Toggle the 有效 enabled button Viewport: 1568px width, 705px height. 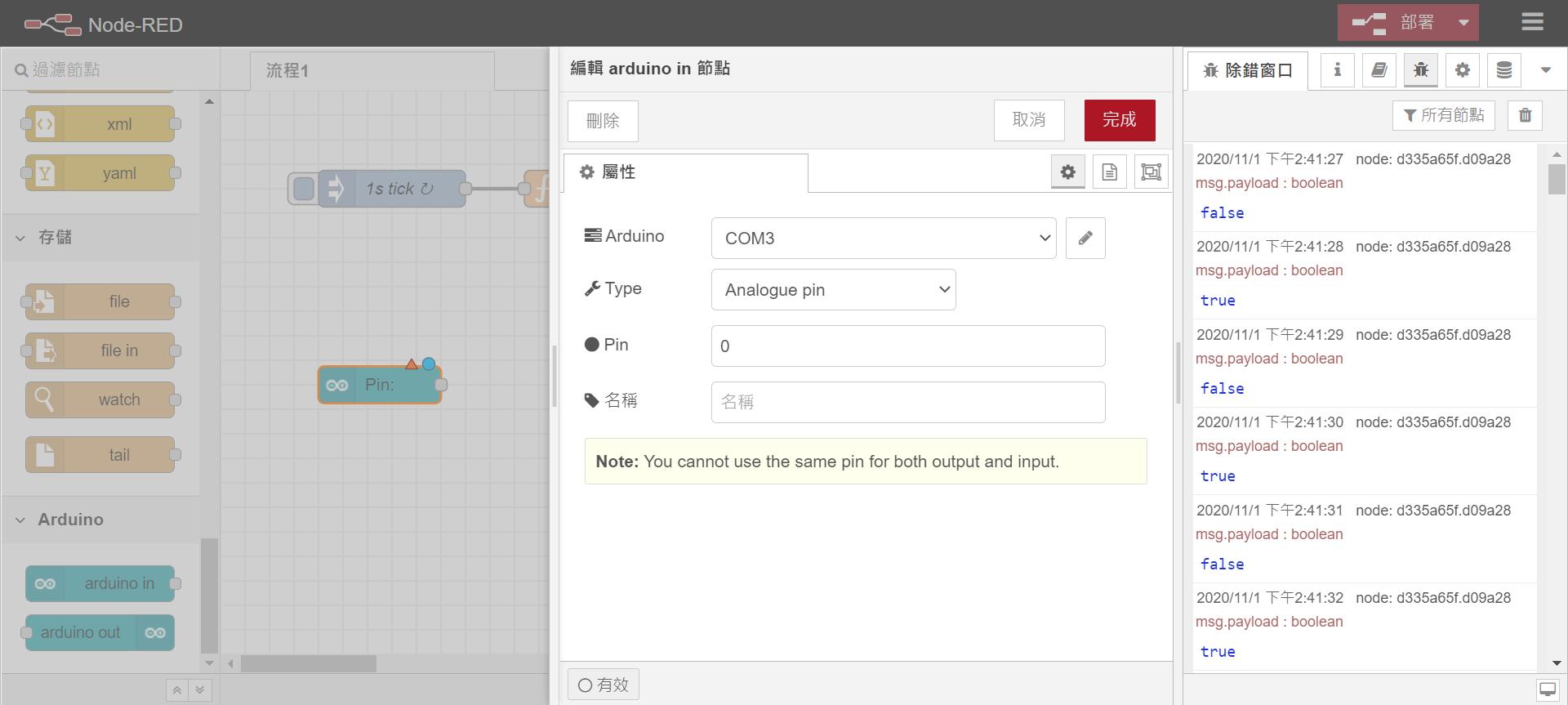point(604,685)
